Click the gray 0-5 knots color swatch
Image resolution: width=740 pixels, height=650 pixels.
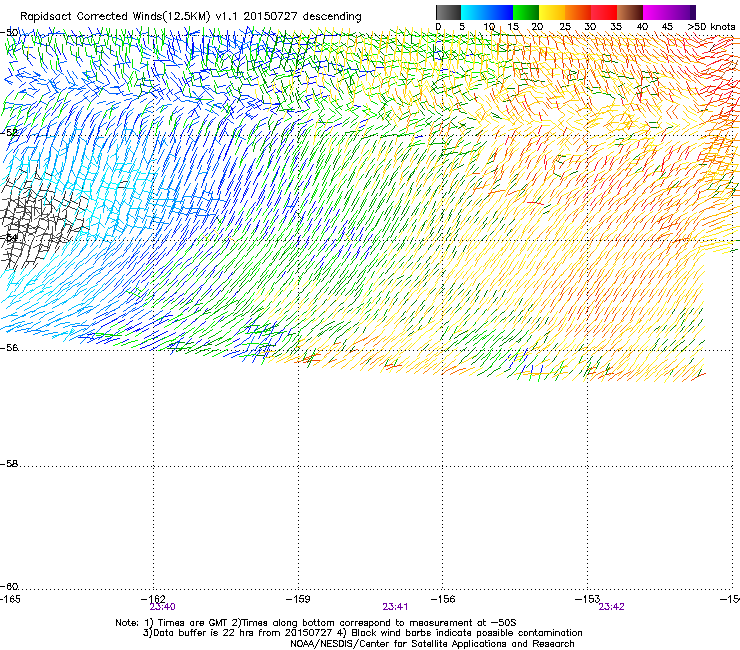[x=448, y=12]
